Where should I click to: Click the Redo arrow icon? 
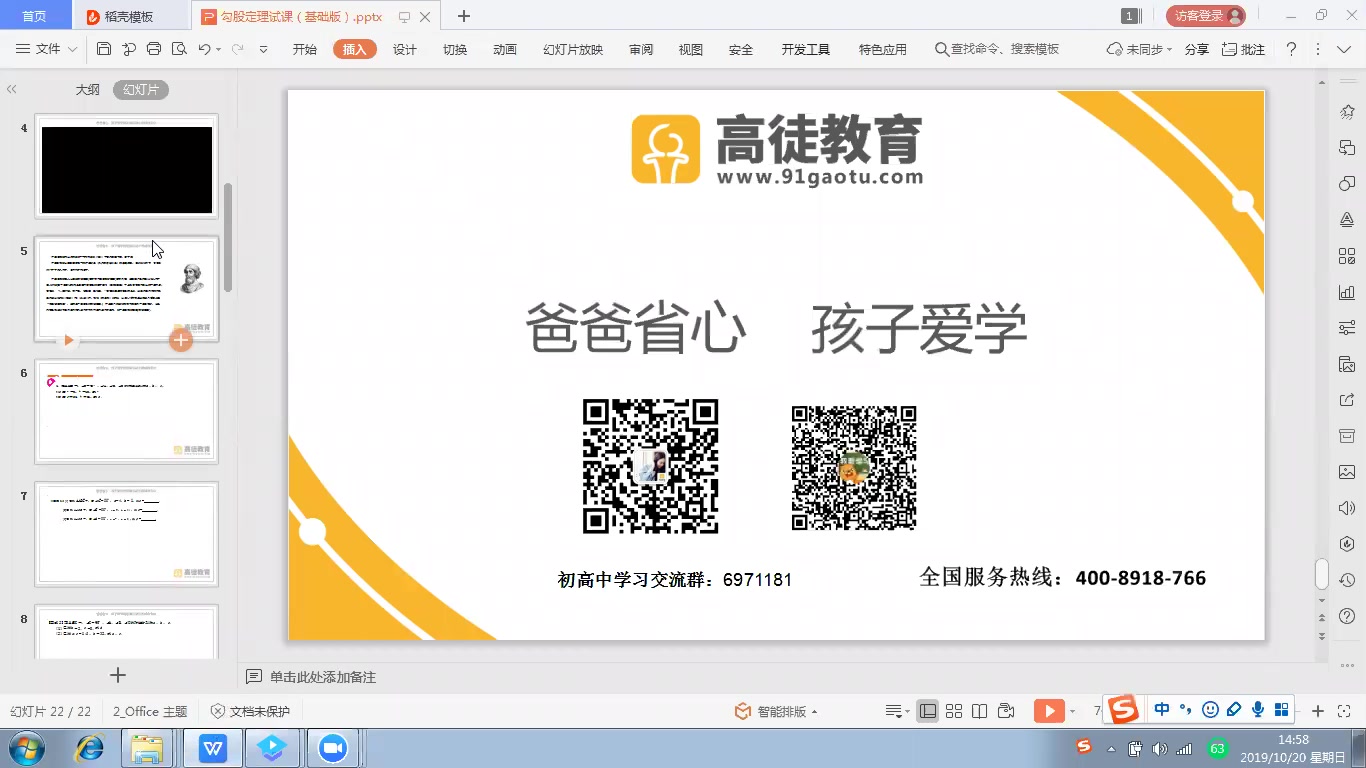(x=238, y=49)
